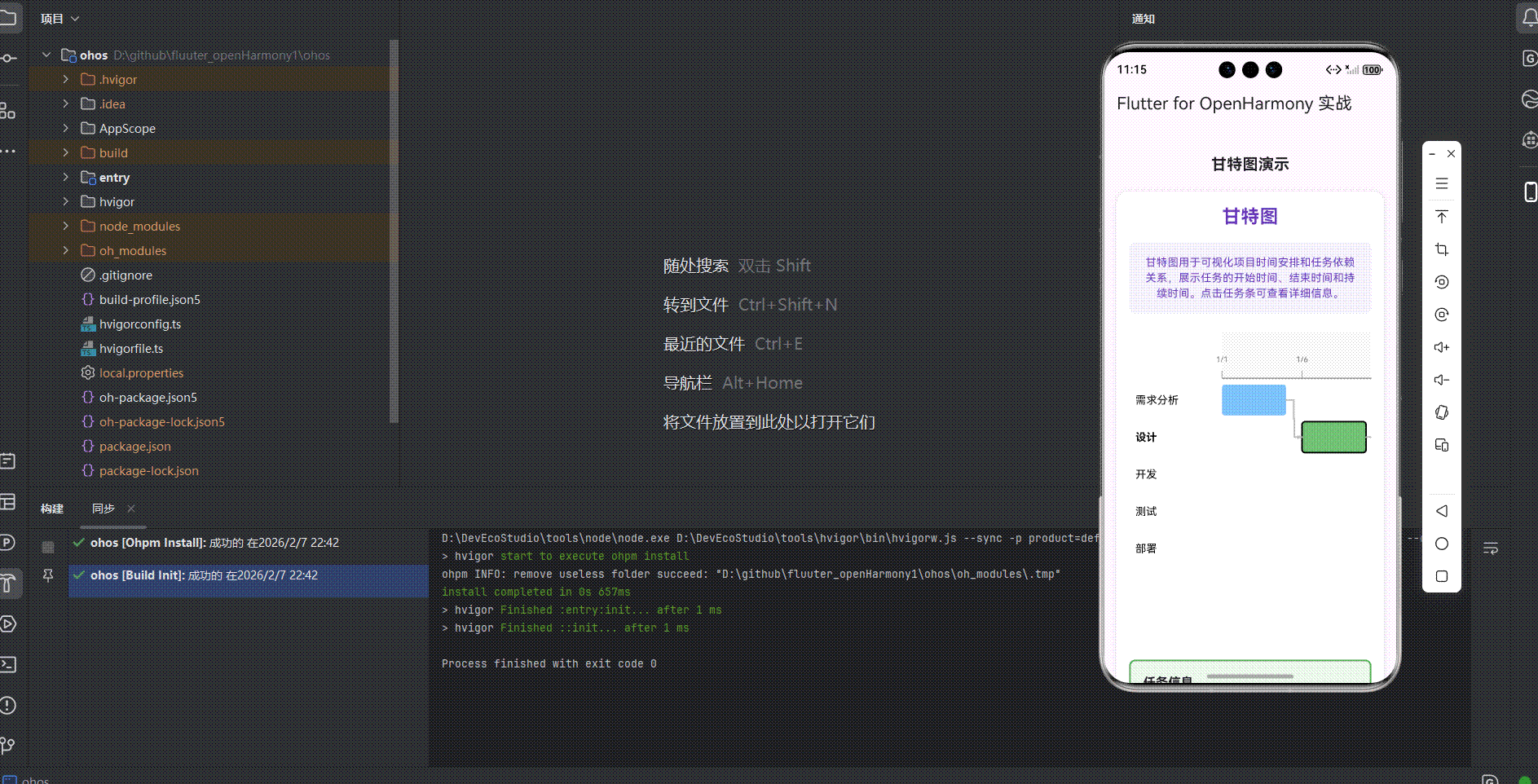The height and width of the screenshot is (784, 1538).
Task: Increase emulator volume
Action: (1441, 347)
